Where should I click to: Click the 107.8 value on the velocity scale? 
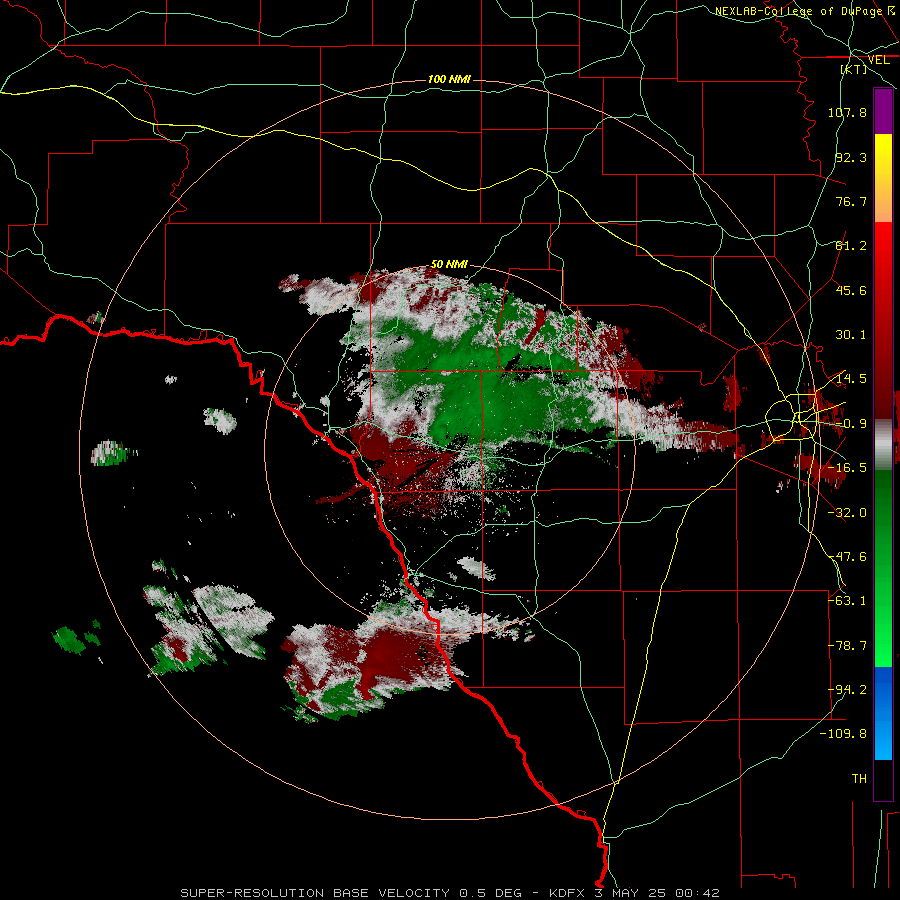847,112
